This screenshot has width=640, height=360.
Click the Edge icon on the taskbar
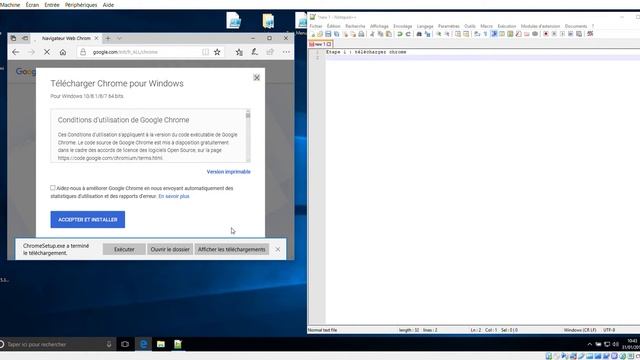(x=143, y=344)
